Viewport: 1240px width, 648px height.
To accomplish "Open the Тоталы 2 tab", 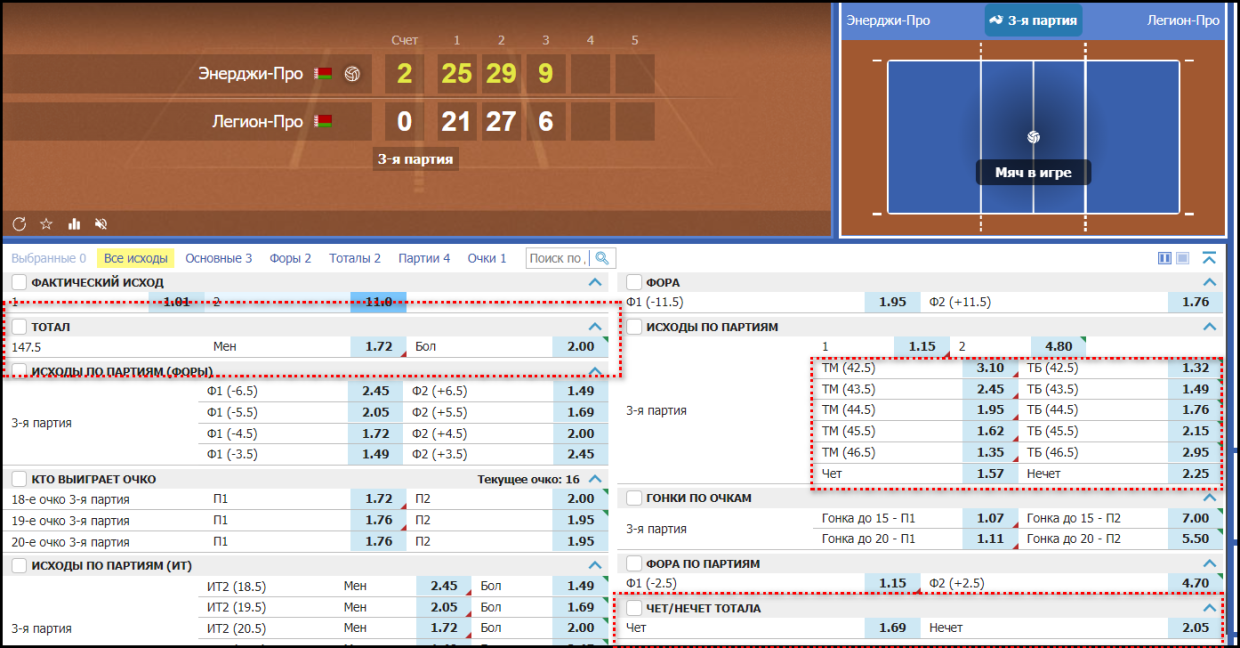I will point(355,258).
